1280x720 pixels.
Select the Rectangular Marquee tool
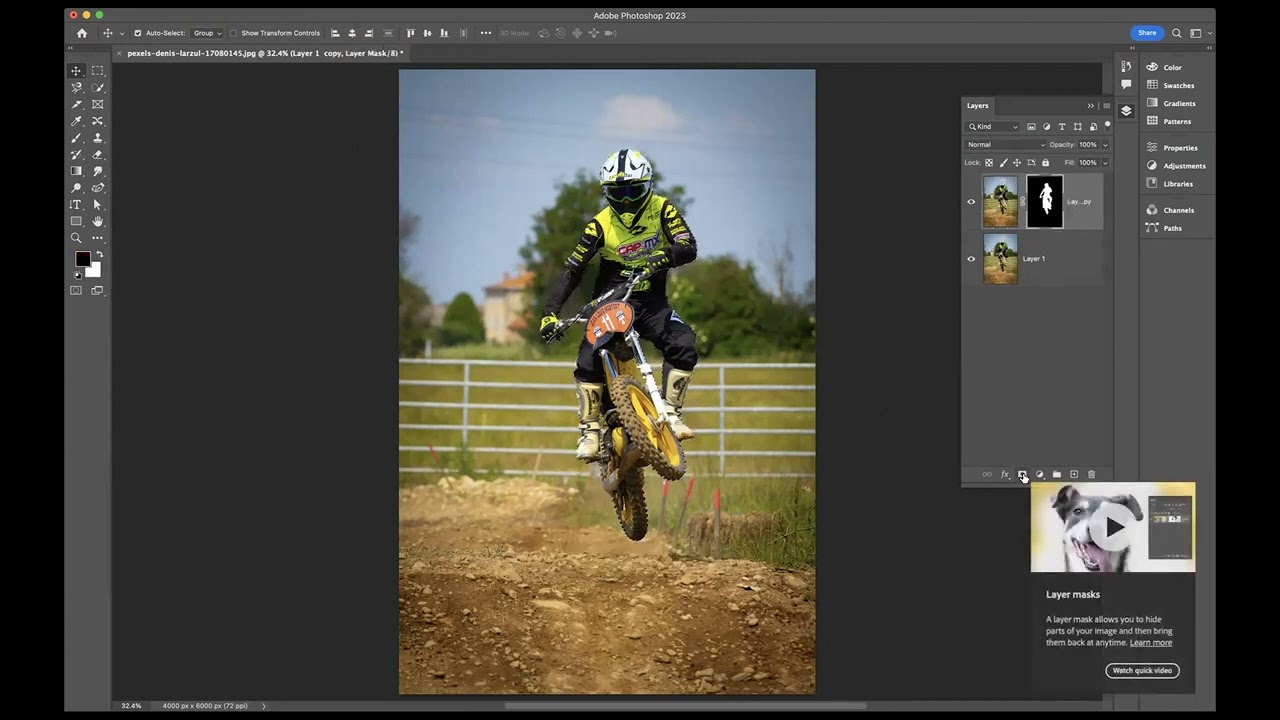[x=97, y=71]
